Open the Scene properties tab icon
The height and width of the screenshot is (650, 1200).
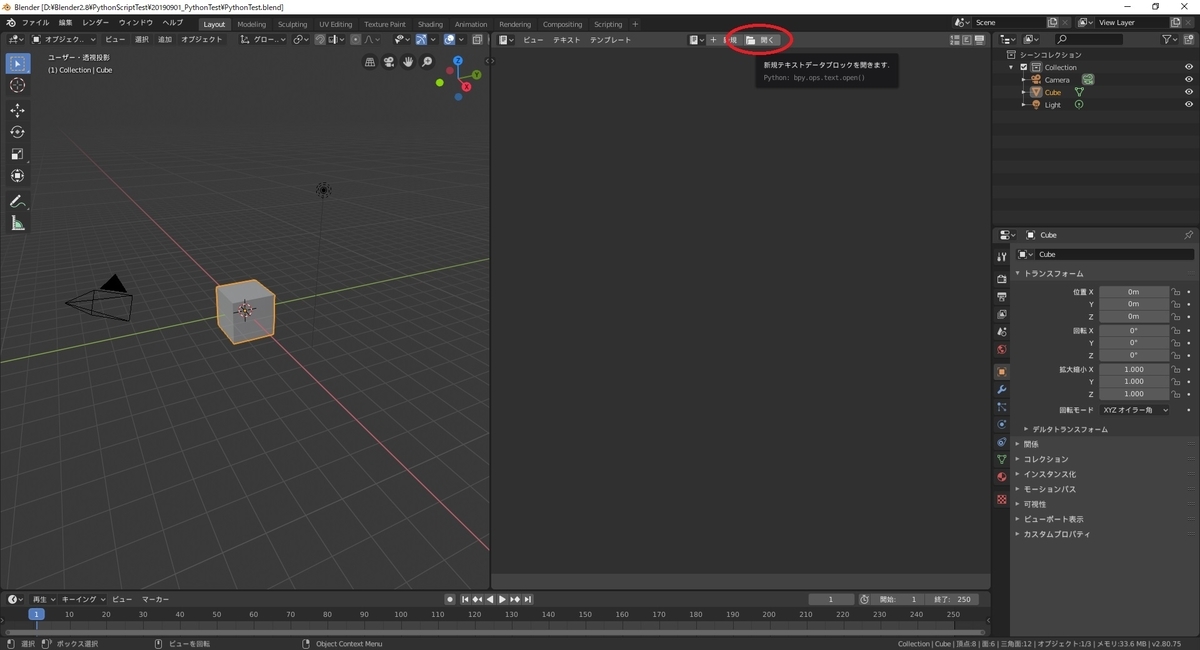[1002, 332]
